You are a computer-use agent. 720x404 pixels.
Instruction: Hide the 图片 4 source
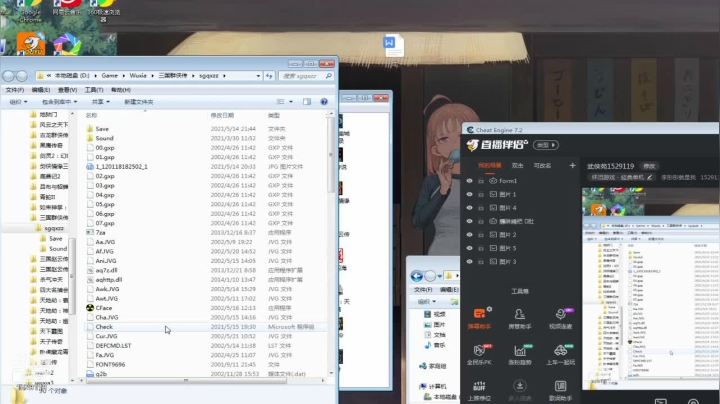tap(469, 208)
